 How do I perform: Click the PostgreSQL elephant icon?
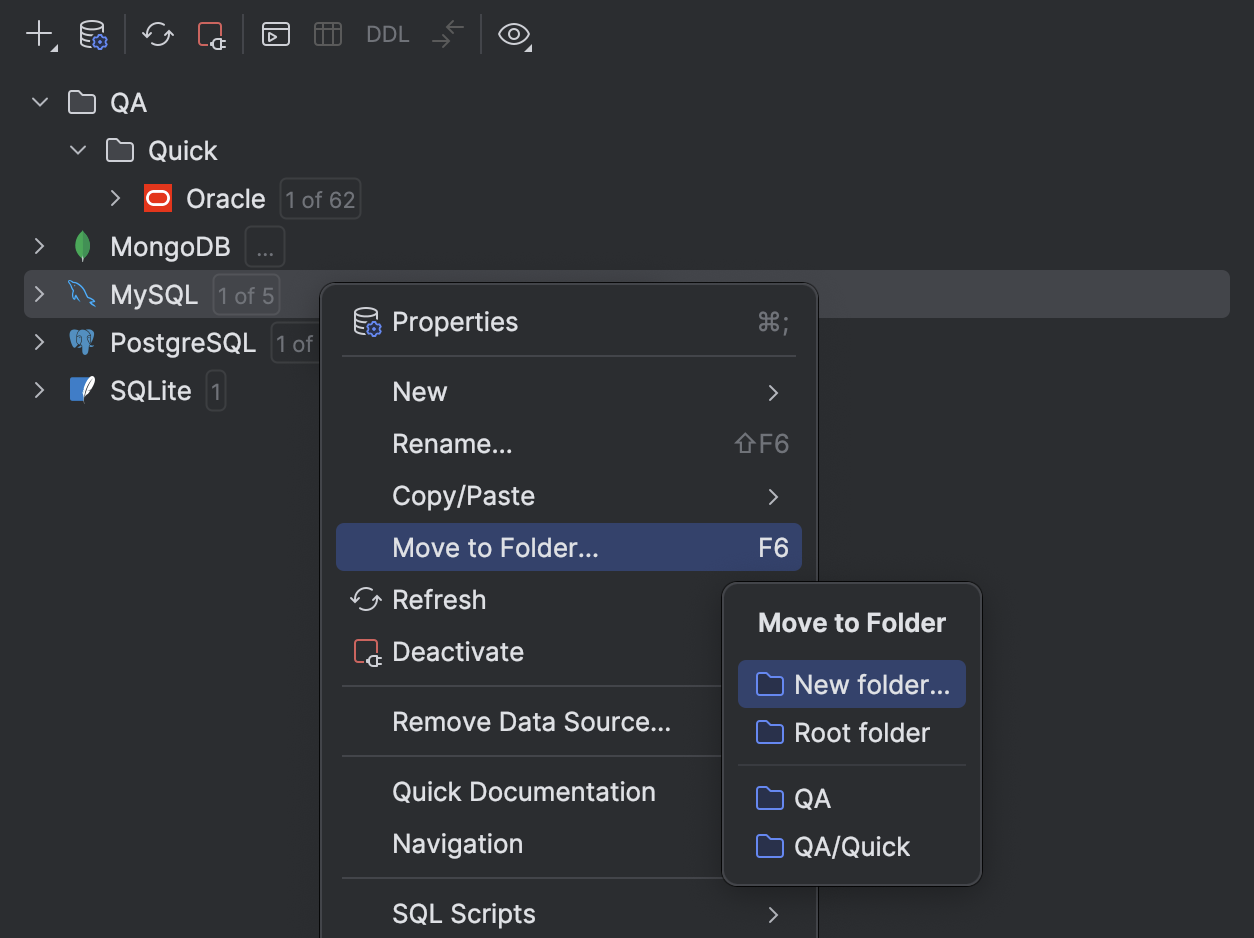82,342
